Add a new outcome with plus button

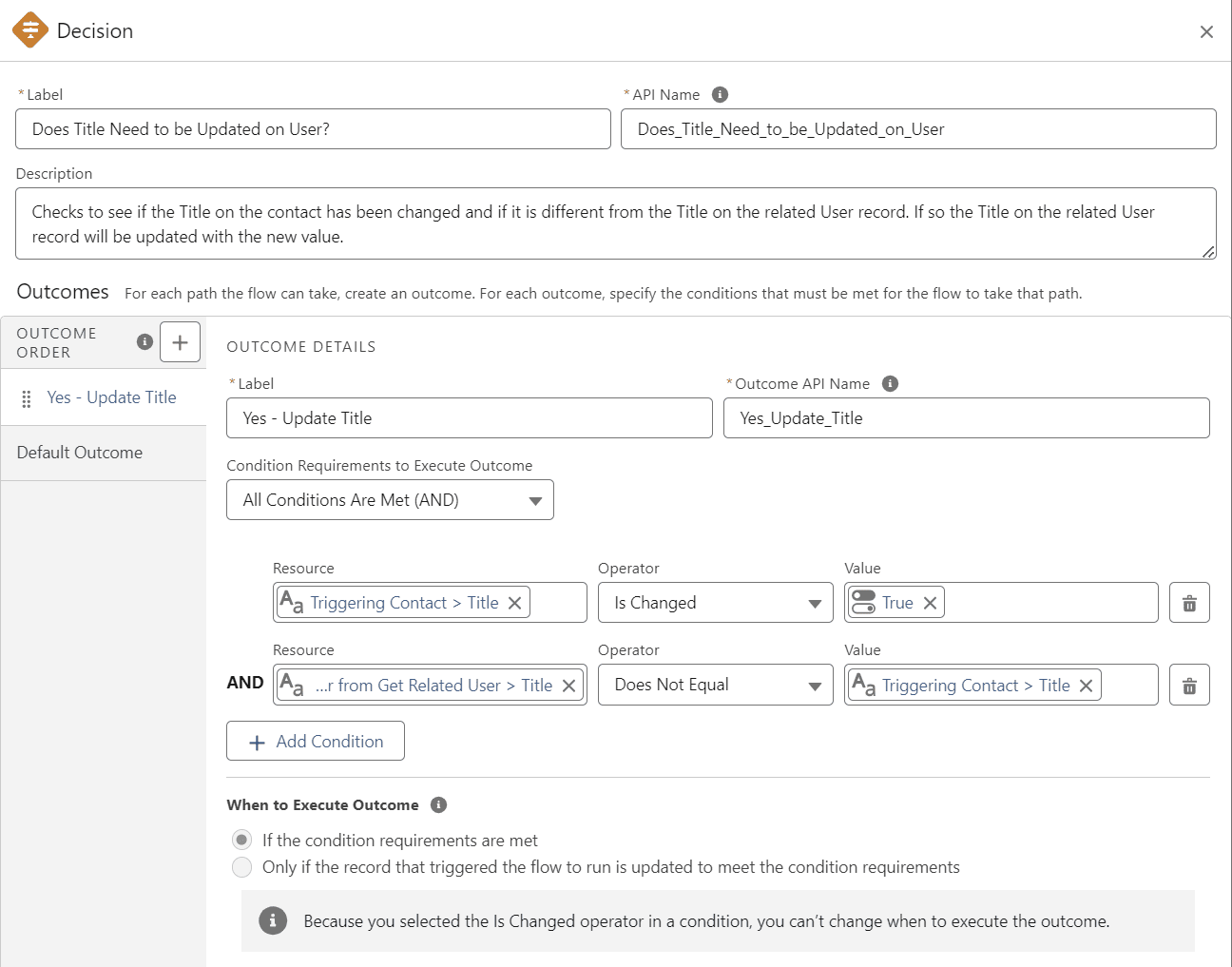180,341
